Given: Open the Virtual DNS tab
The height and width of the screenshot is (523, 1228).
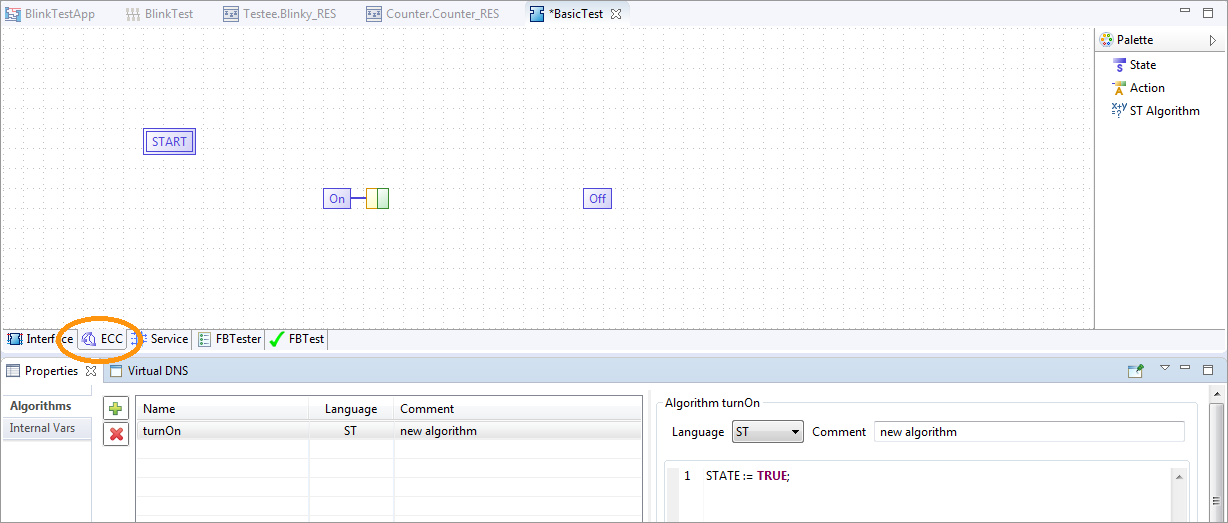Looking at the screenshot, I should [156, 371].
